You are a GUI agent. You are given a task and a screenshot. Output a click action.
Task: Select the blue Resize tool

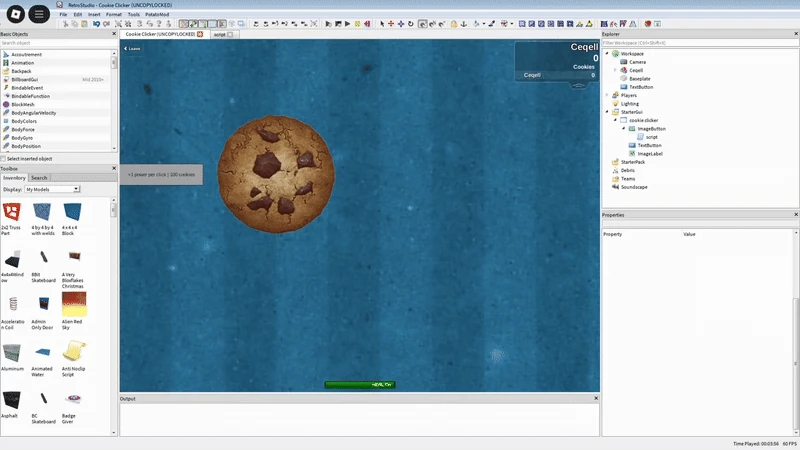[x=401, y=24]
